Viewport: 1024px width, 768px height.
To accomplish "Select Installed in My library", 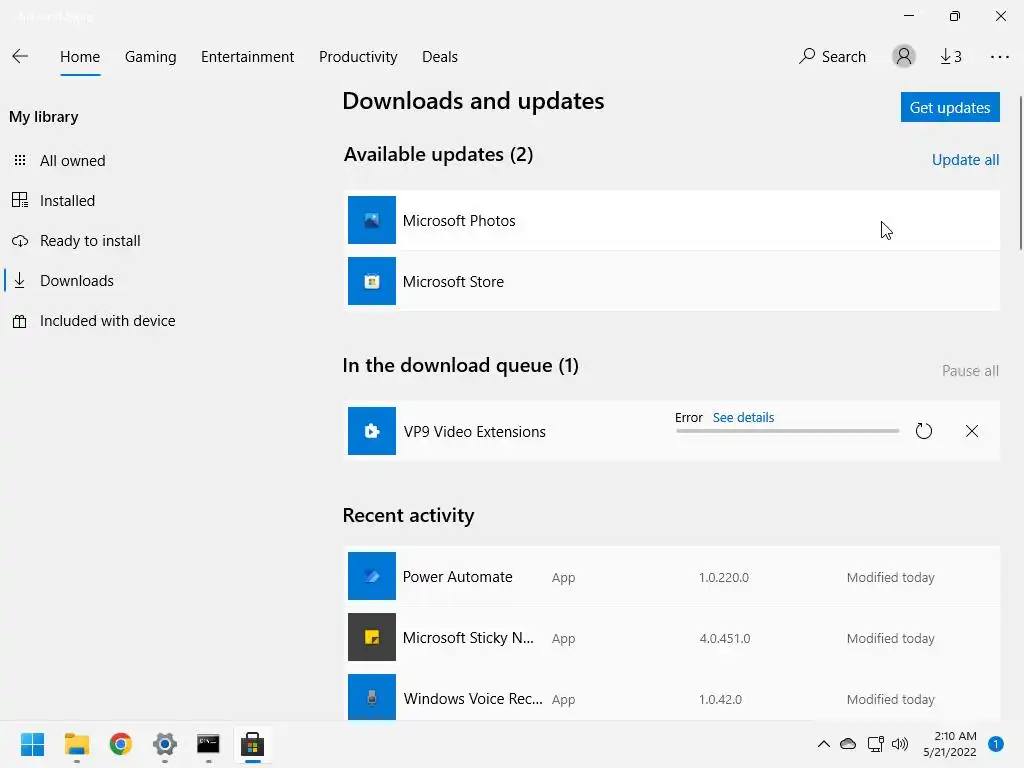I will [x=67, y=200].
